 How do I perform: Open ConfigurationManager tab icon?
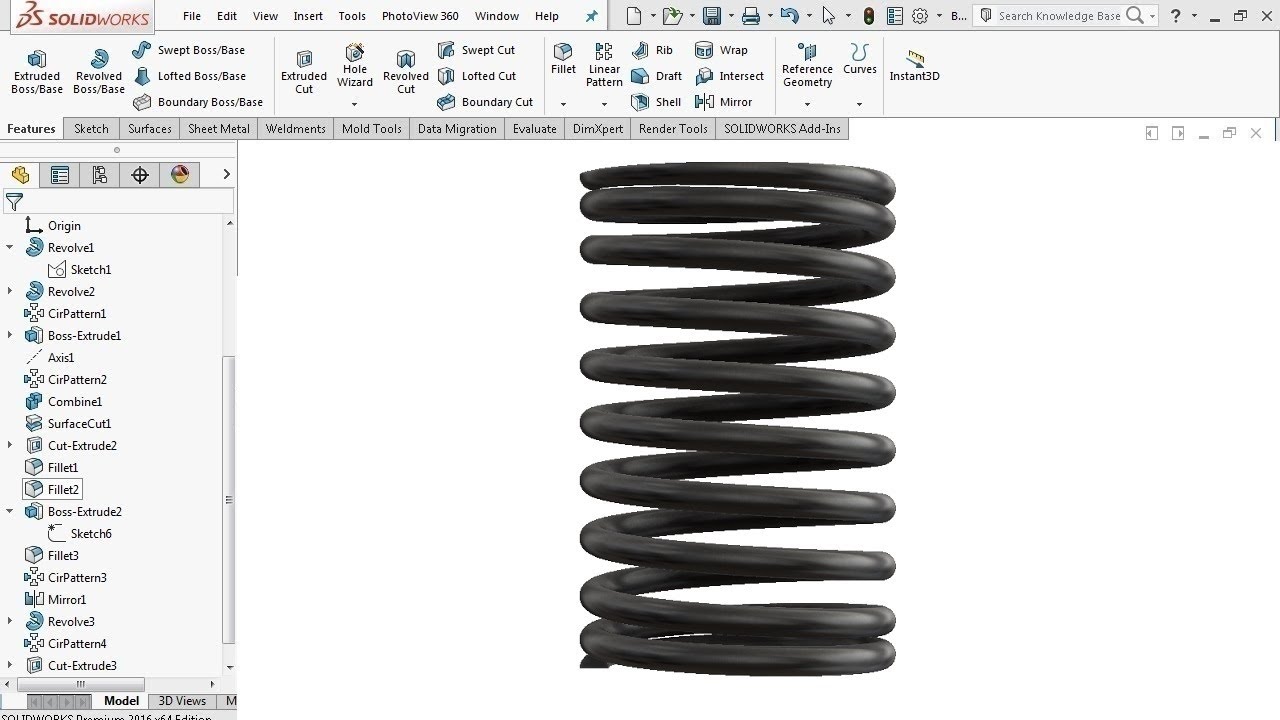click(100, 175)
